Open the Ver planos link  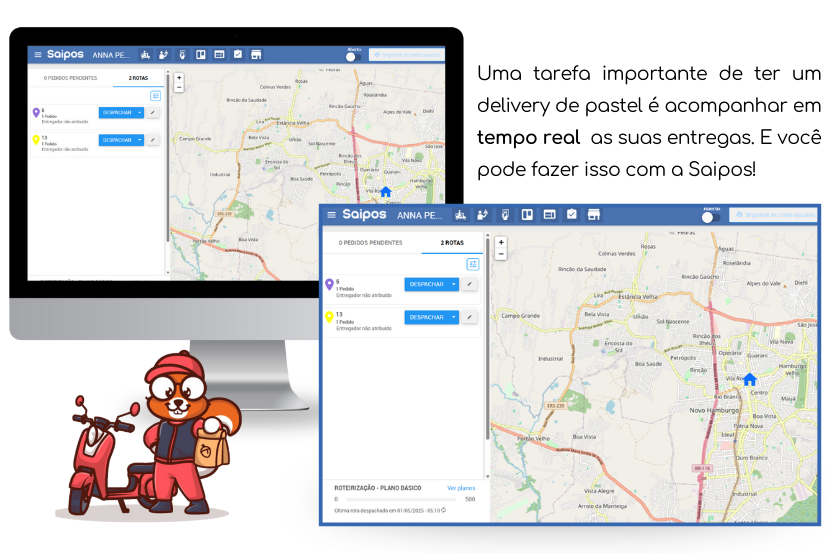(461, 488)
